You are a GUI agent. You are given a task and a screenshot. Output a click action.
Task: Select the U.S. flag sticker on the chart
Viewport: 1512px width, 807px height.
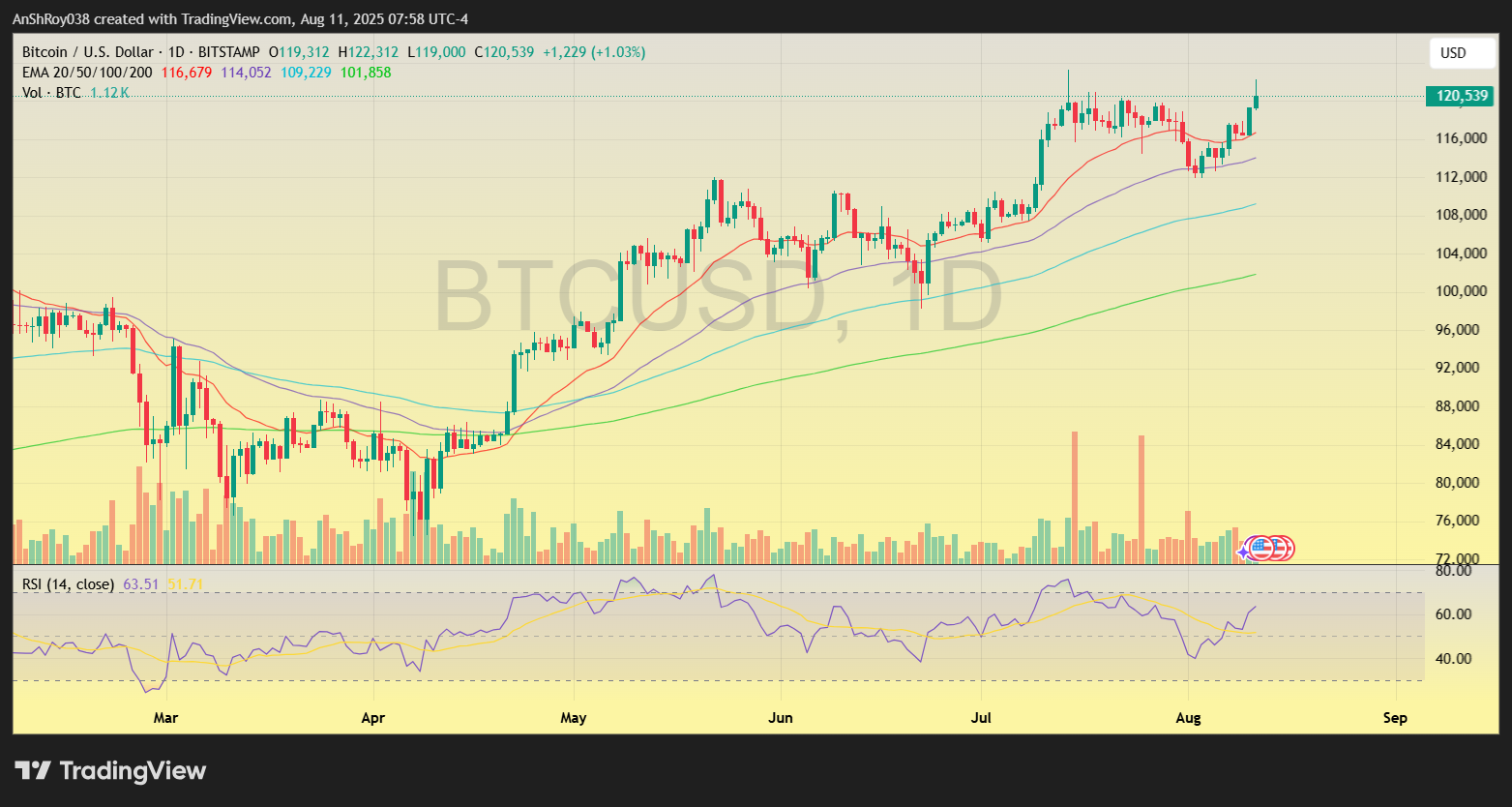(1262, 549)
